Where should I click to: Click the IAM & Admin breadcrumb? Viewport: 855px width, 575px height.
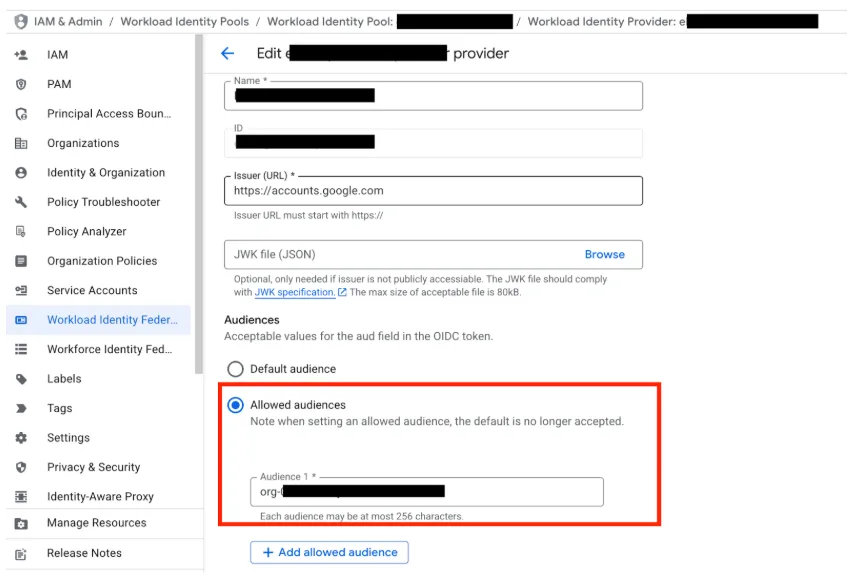68,22
